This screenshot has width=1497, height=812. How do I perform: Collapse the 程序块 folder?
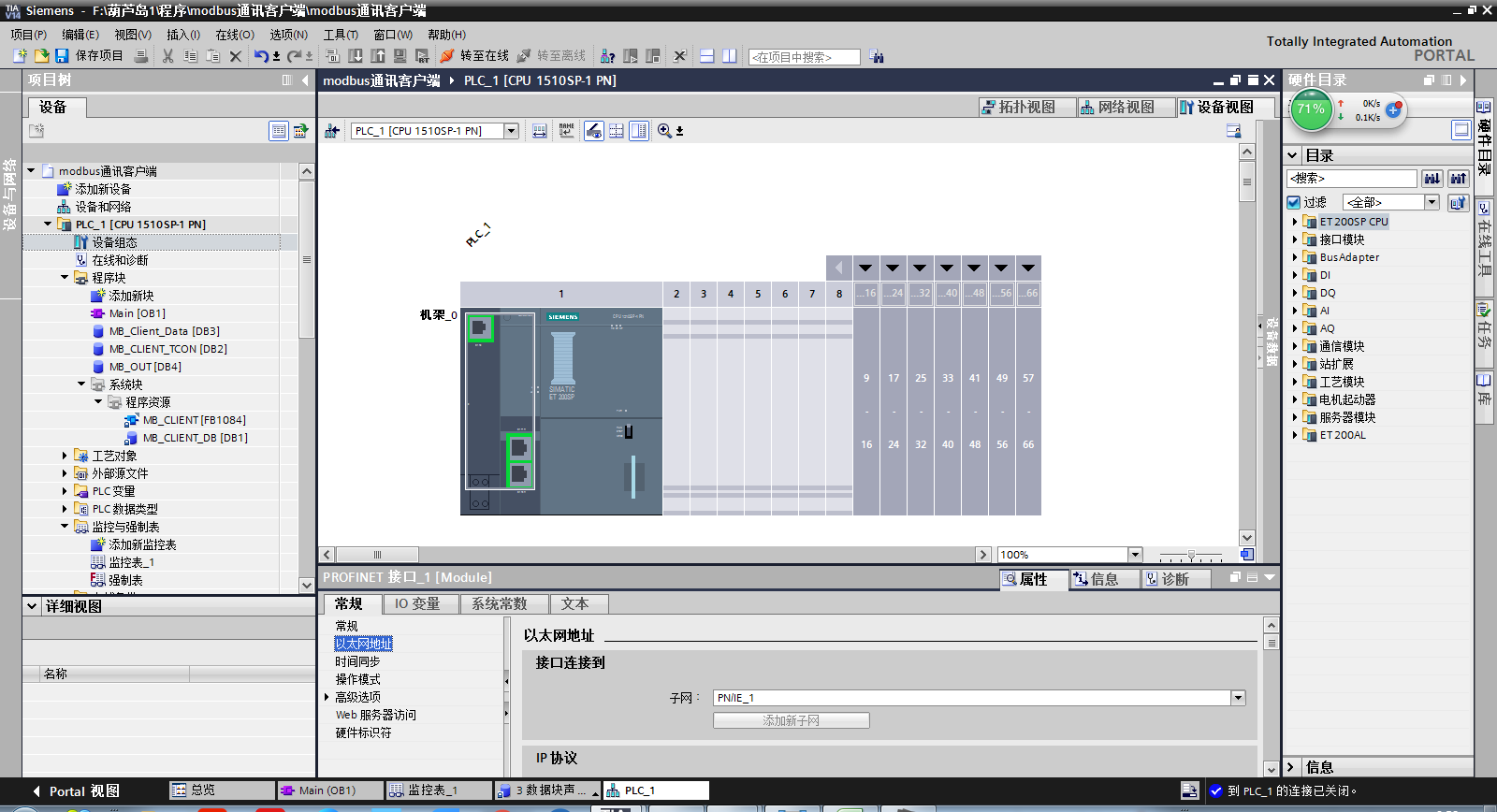[65, 278]
